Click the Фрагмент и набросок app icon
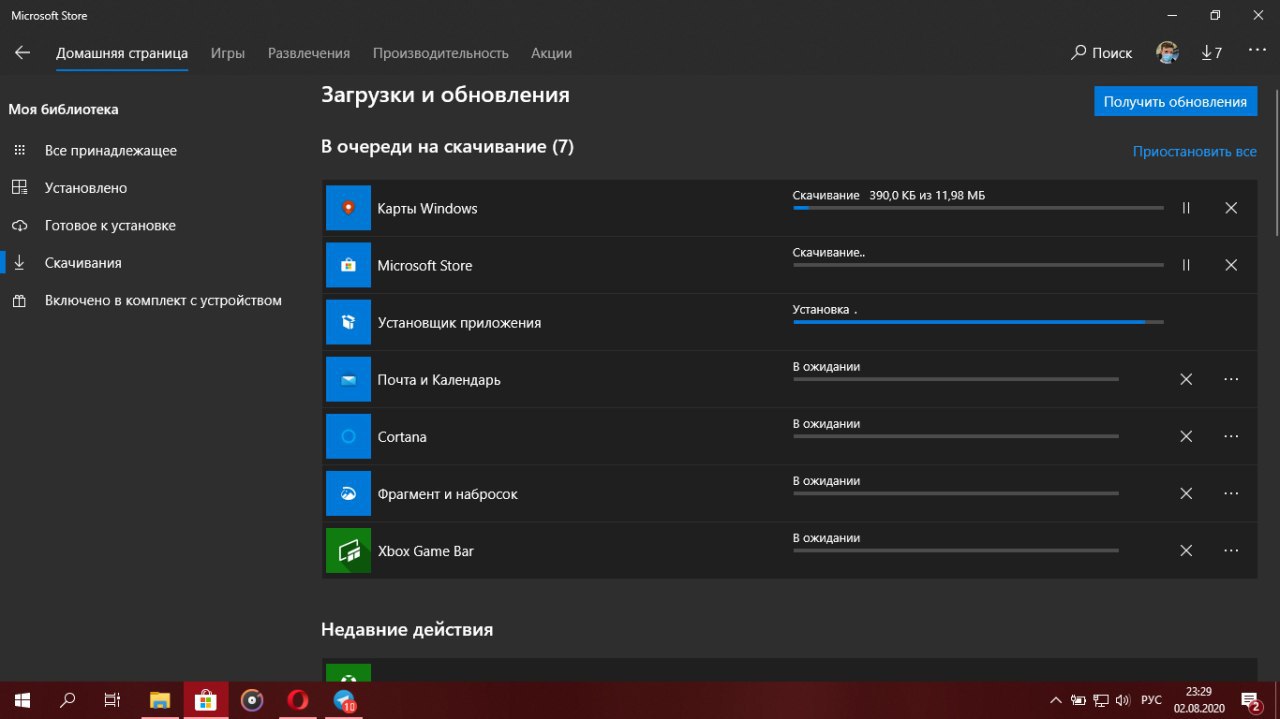Viewport: 1280px width, 719px height. [348, 493]
